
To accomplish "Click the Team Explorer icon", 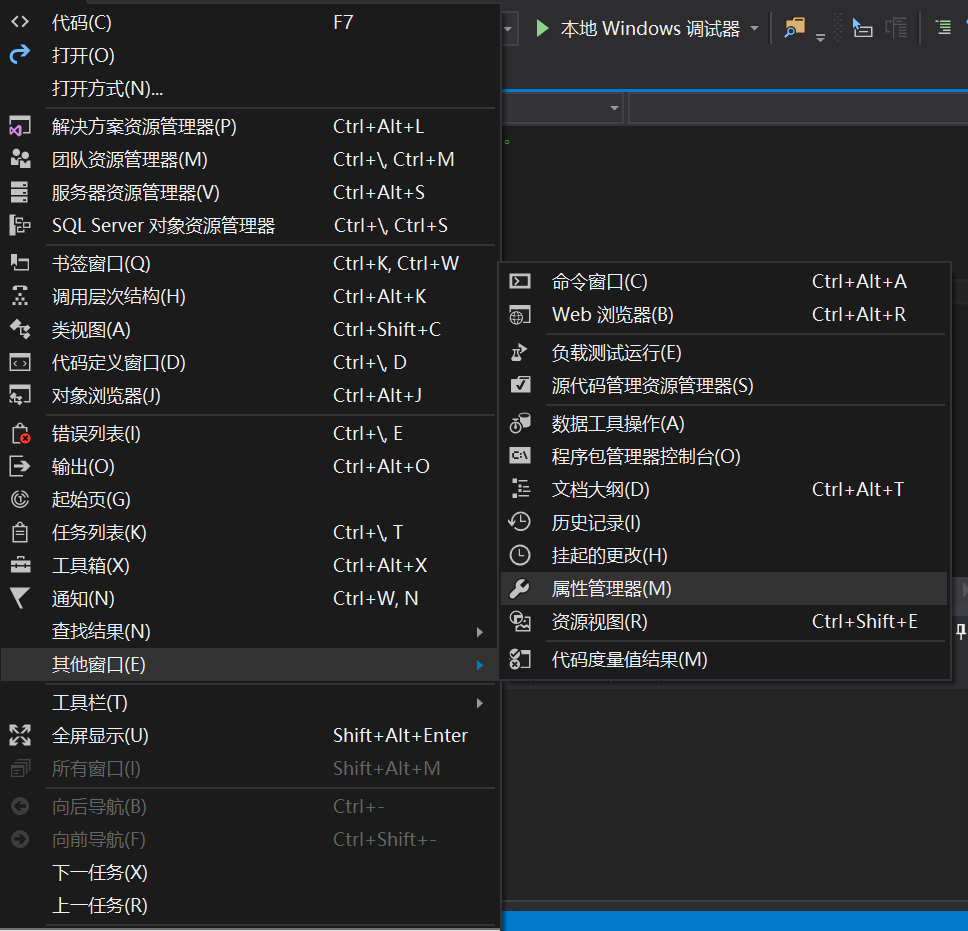I will [x=20, y=160].
